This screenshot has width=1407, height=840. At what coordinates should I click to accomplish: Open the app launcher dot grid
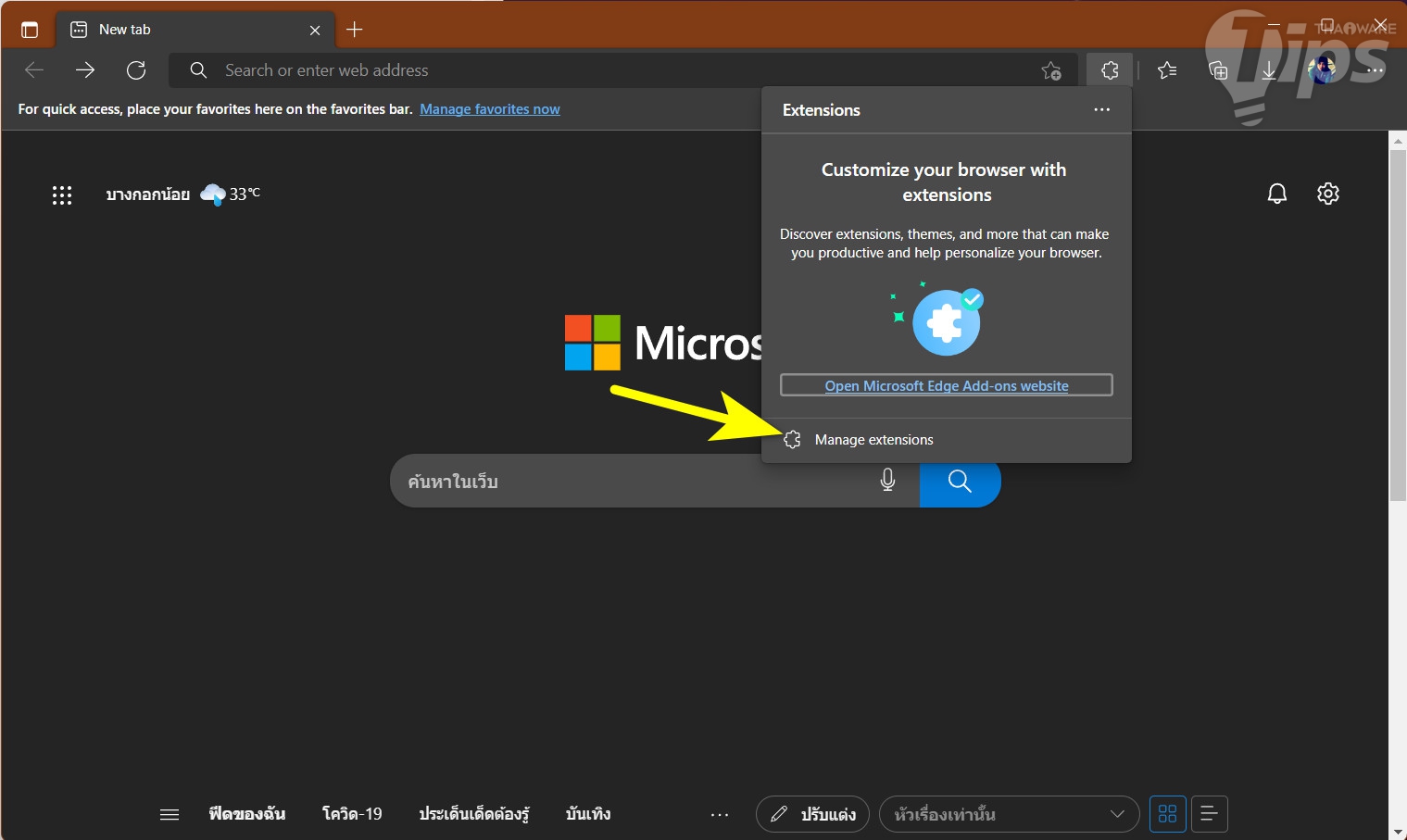(x=62, y=194)
